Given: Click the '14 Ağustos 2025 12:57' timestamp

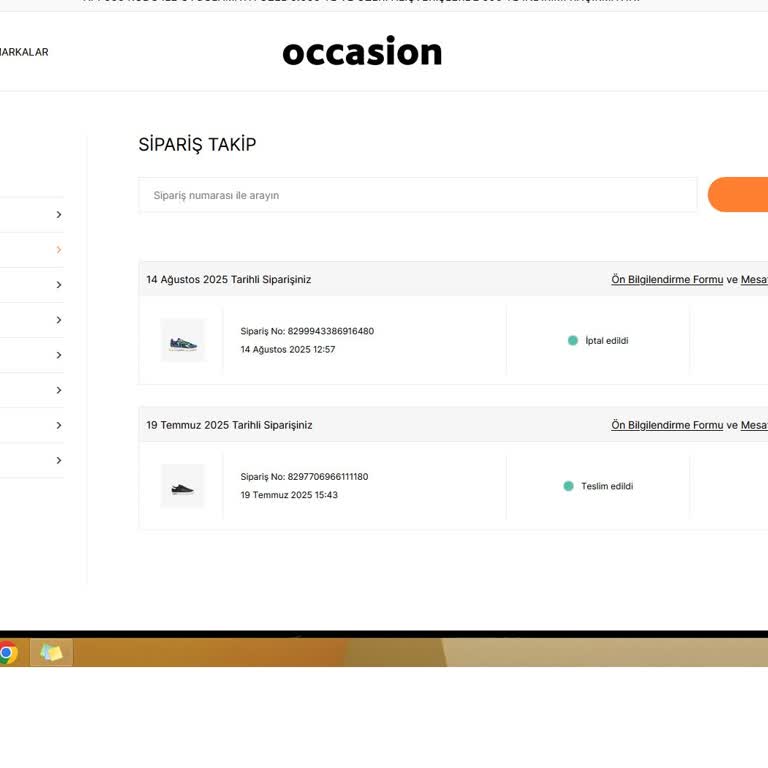Looking at the screenshot, I should click(288, 349).
